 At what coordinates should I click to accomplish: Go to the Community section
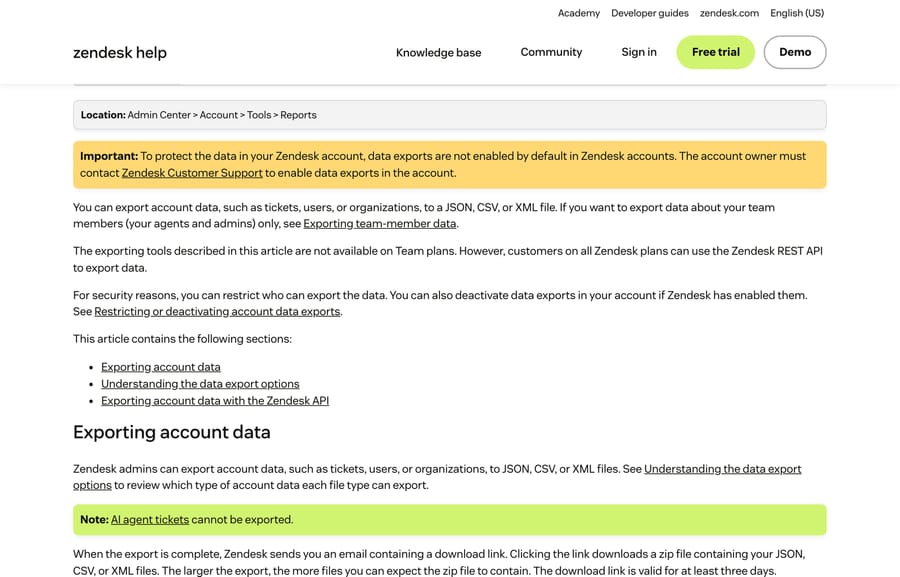[551, 52]
